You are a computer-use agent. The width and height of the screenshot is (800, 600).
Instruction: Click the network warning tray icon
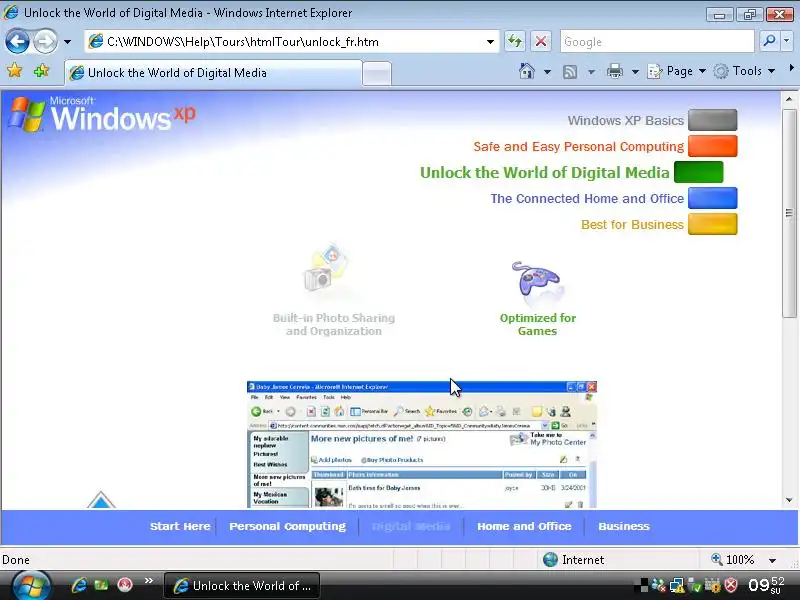[x=678, y=585]
